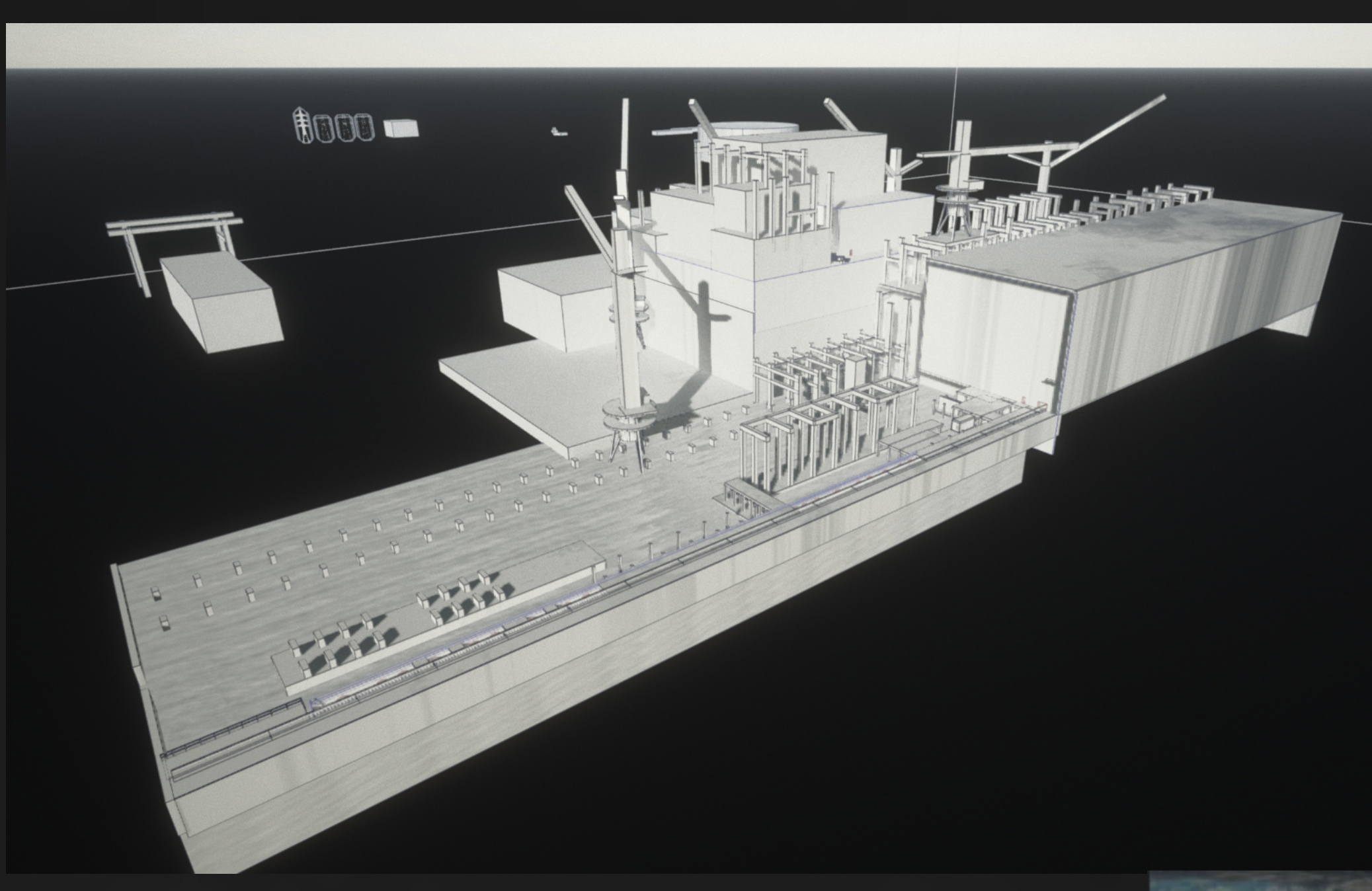1372x891 pixels.
Task: Click the circular drum on the rooftop
Action: coord(754,128)
